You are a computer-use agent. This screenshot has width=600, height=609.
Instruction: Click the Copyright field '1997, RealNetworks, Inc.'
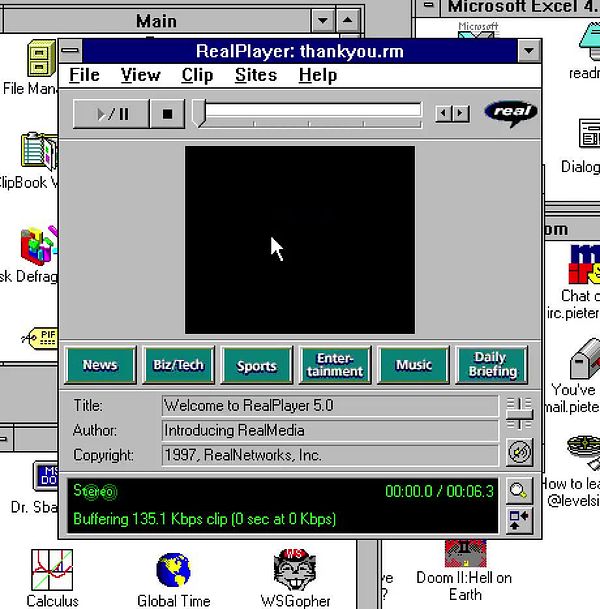coord(330,455)
